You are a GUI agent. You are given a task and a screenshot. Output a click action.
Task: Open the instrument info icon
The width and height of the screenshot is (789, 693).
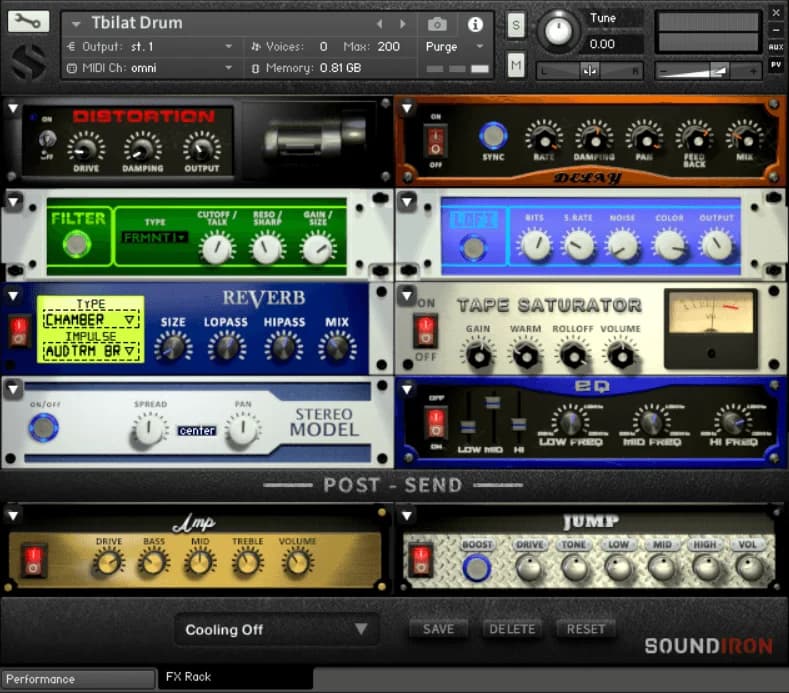[475, 24]
